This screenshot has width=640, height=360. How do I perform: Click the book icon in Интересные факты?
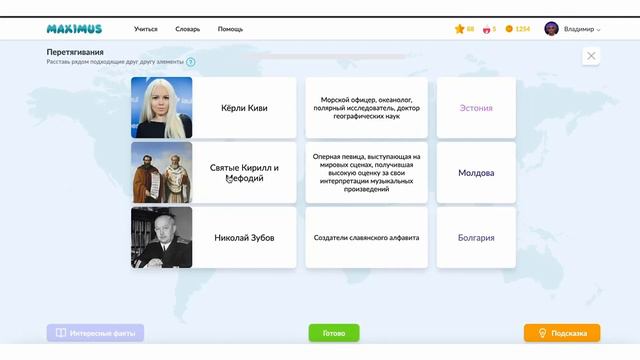(61, 333)
